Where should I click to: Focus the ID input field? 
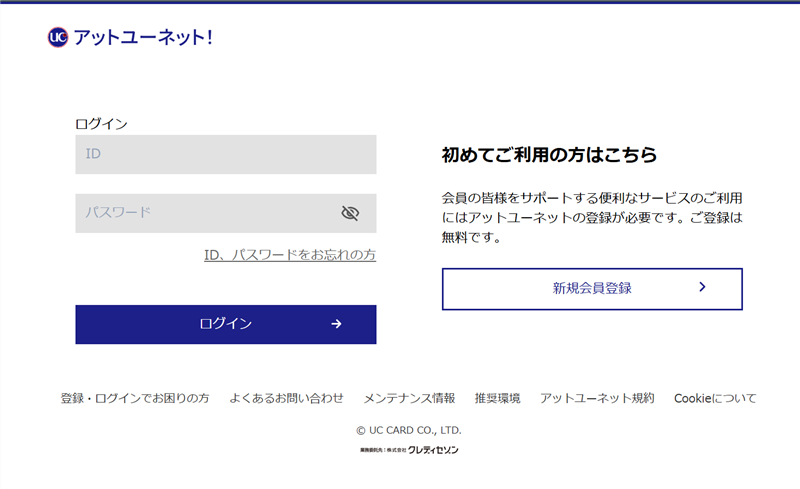226,154
